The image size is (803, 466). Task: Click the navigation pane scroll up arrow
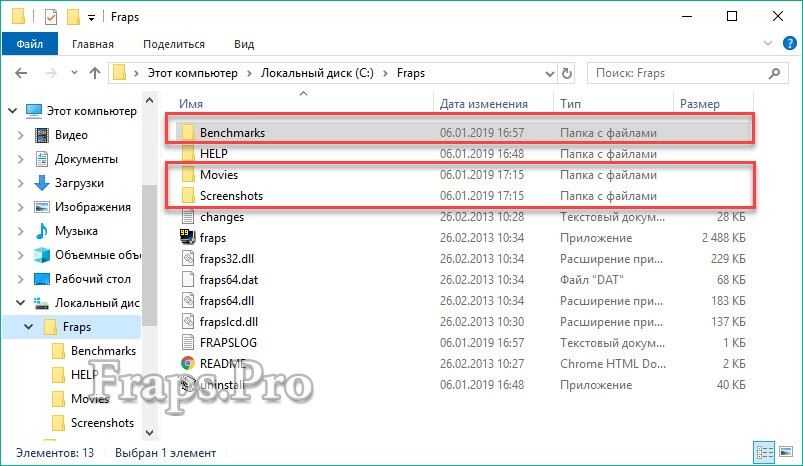(x=150, y=100)
